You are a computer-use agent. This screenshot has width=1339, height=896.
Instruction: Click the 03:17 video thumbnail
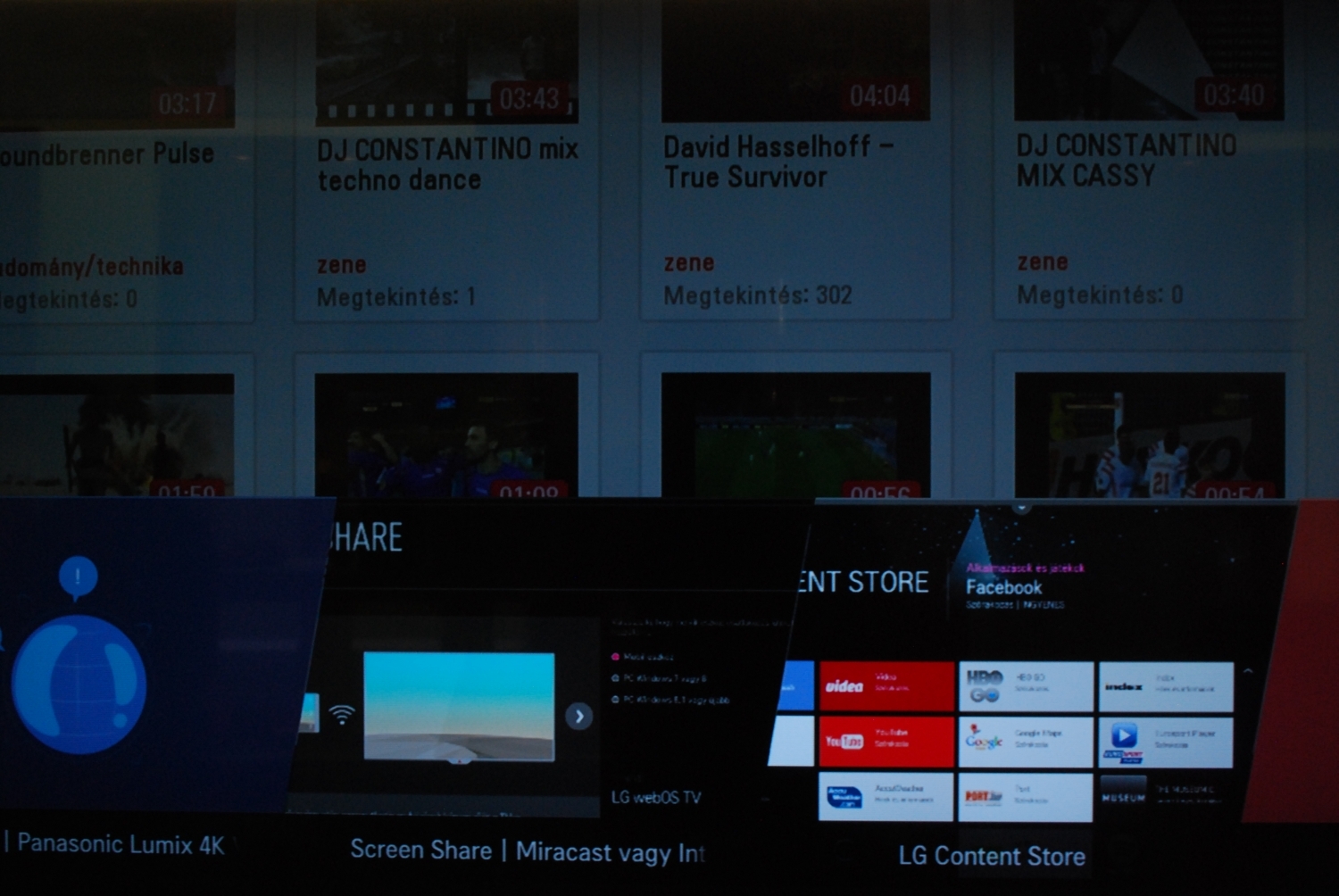[x=117, y=63]
